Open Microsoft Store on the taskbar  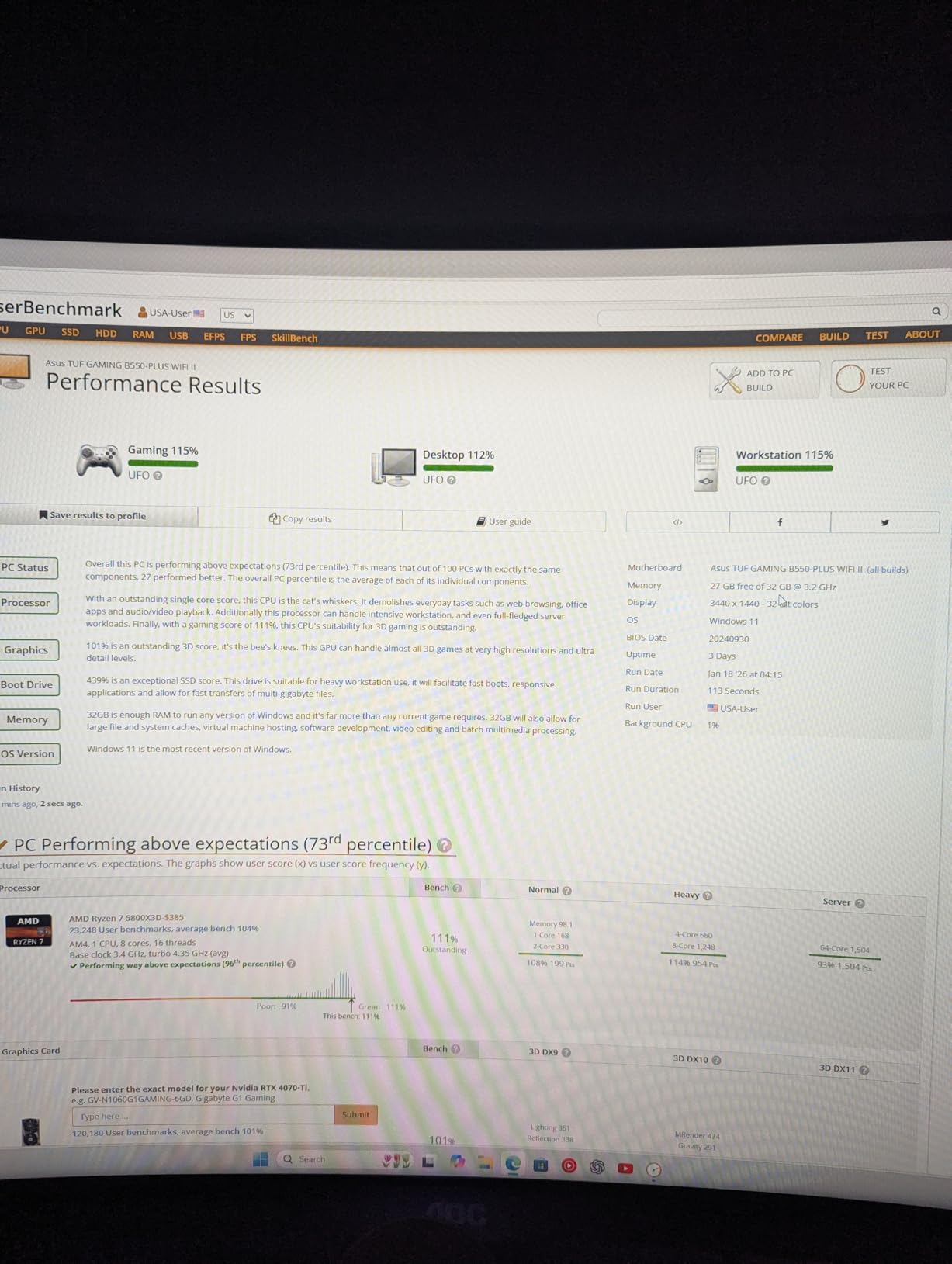point(541,1165)
